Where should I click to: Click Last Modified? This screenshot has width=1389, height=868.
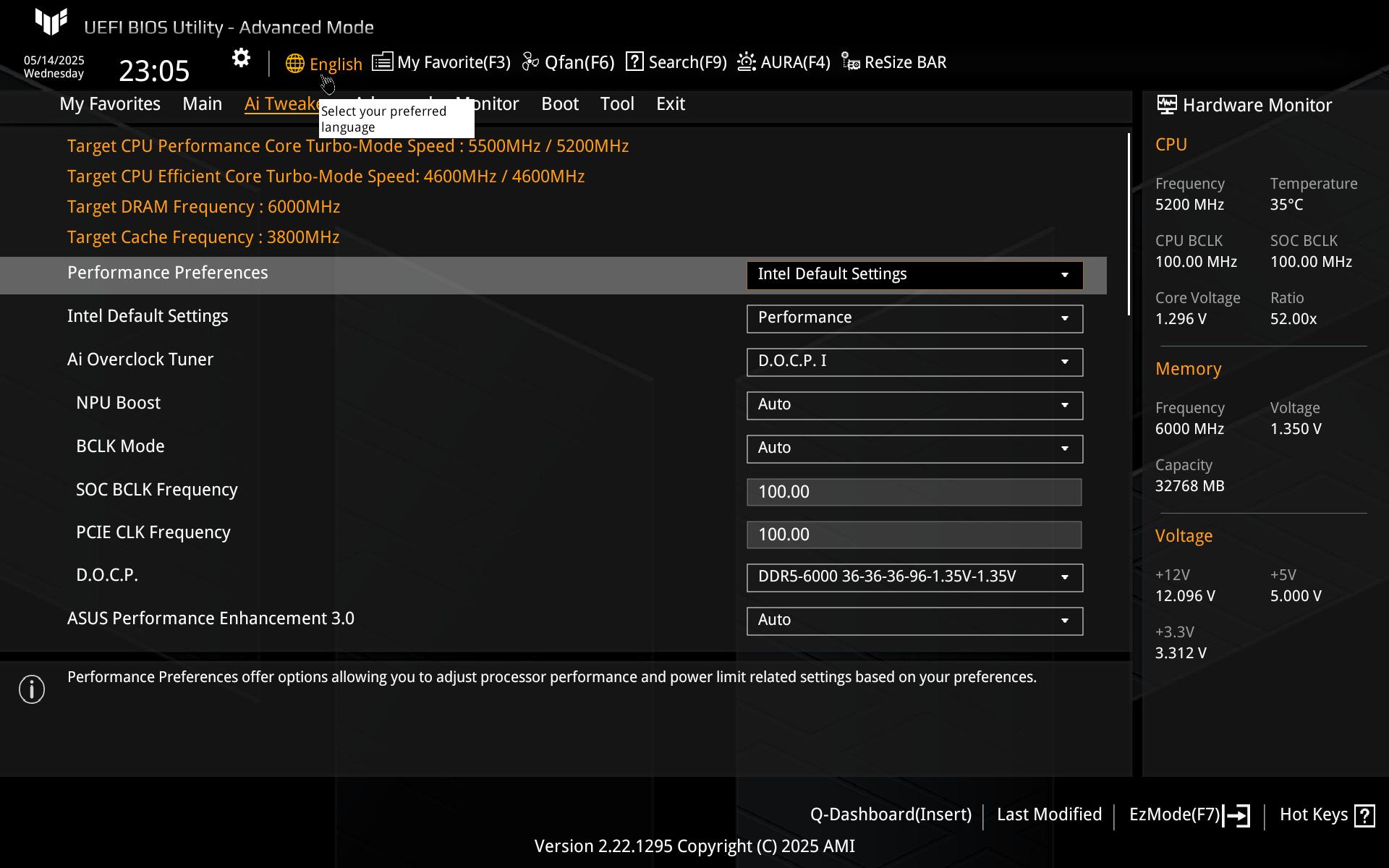click(x=1048, y=815)
